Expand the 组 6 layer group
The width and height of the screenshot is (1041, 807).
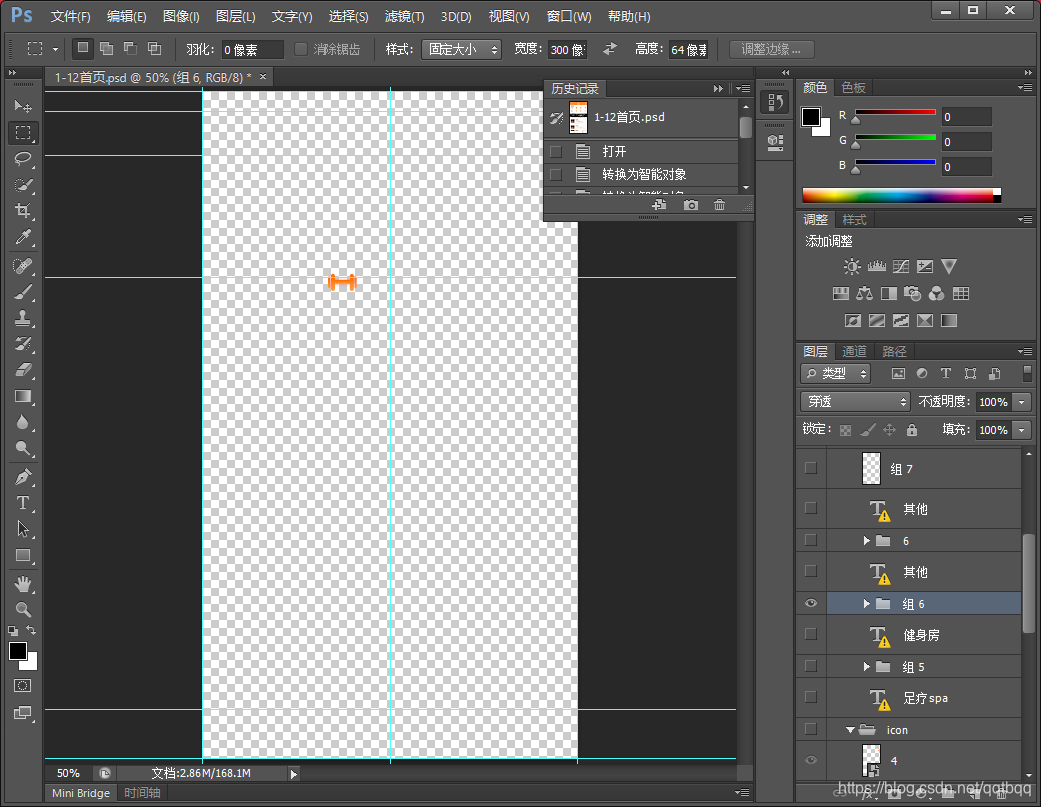point(866,603)
